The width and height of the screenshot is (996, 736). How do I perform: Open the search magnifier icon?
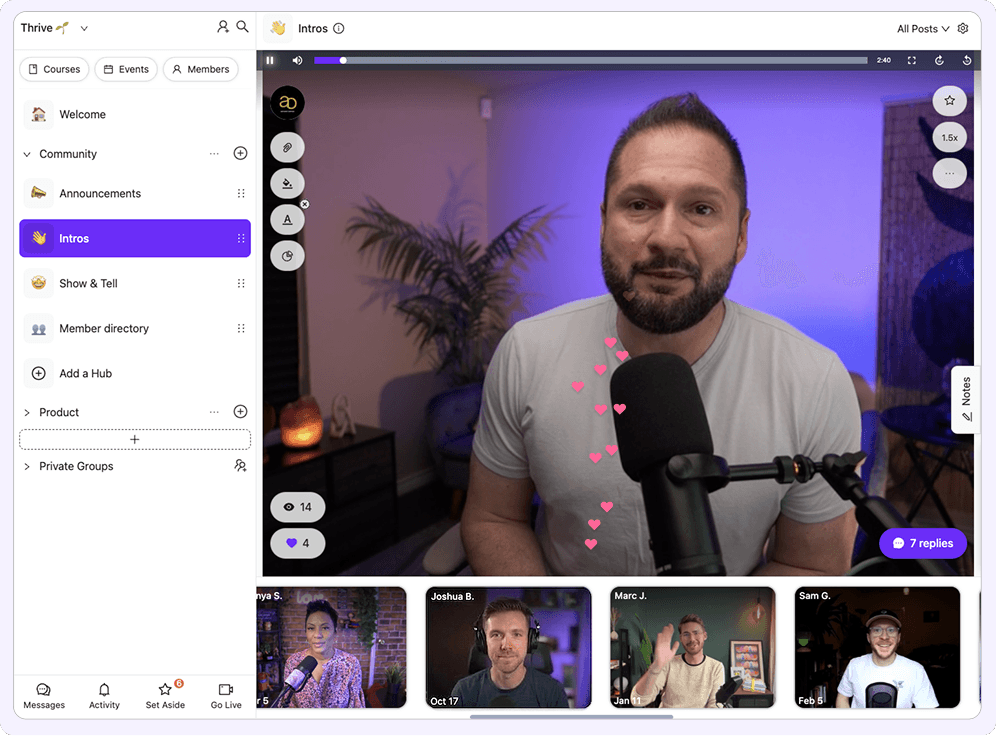243,27
